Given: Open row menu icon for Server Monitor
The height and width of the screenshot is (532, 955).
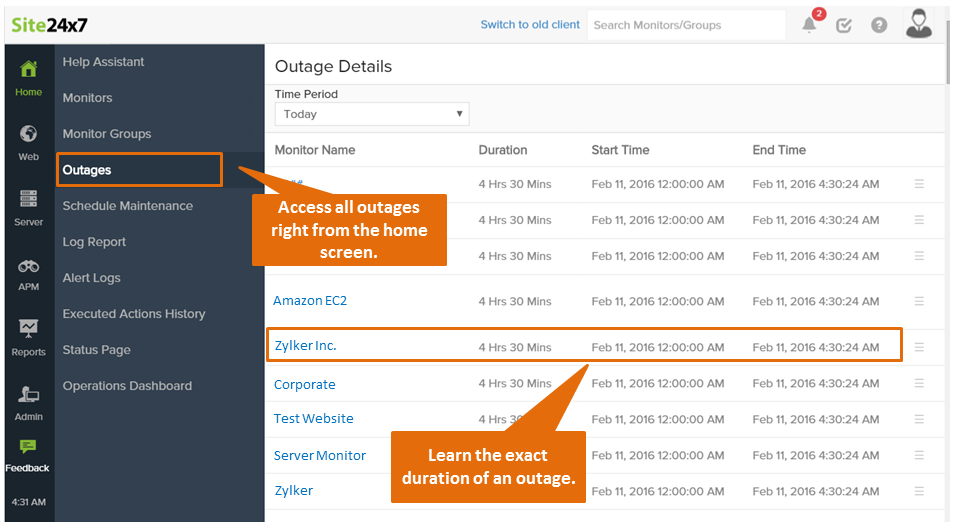Looking at the screenshot, I should (919, 455).
